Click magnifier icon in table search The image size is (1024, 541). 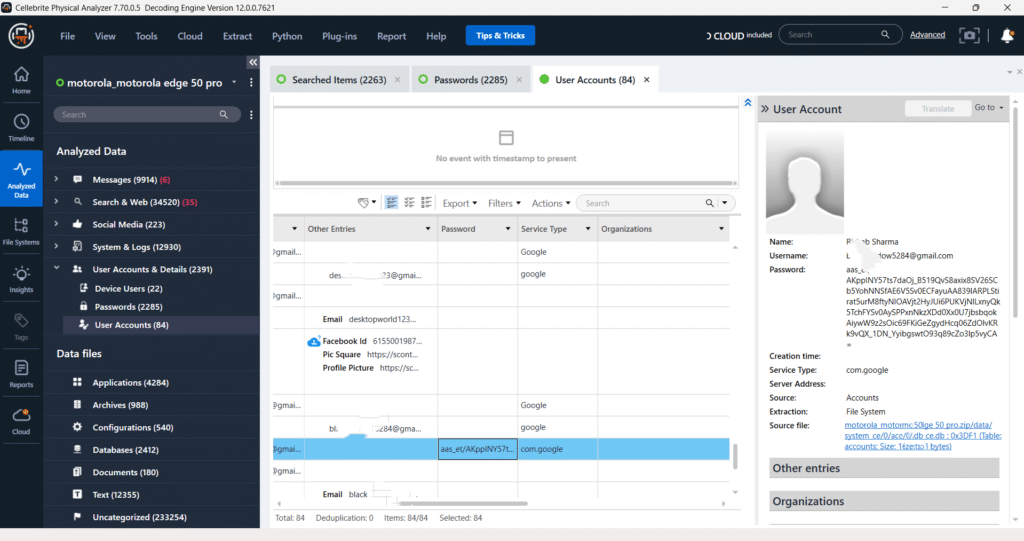pyautogui.click(x=709, y=203)
